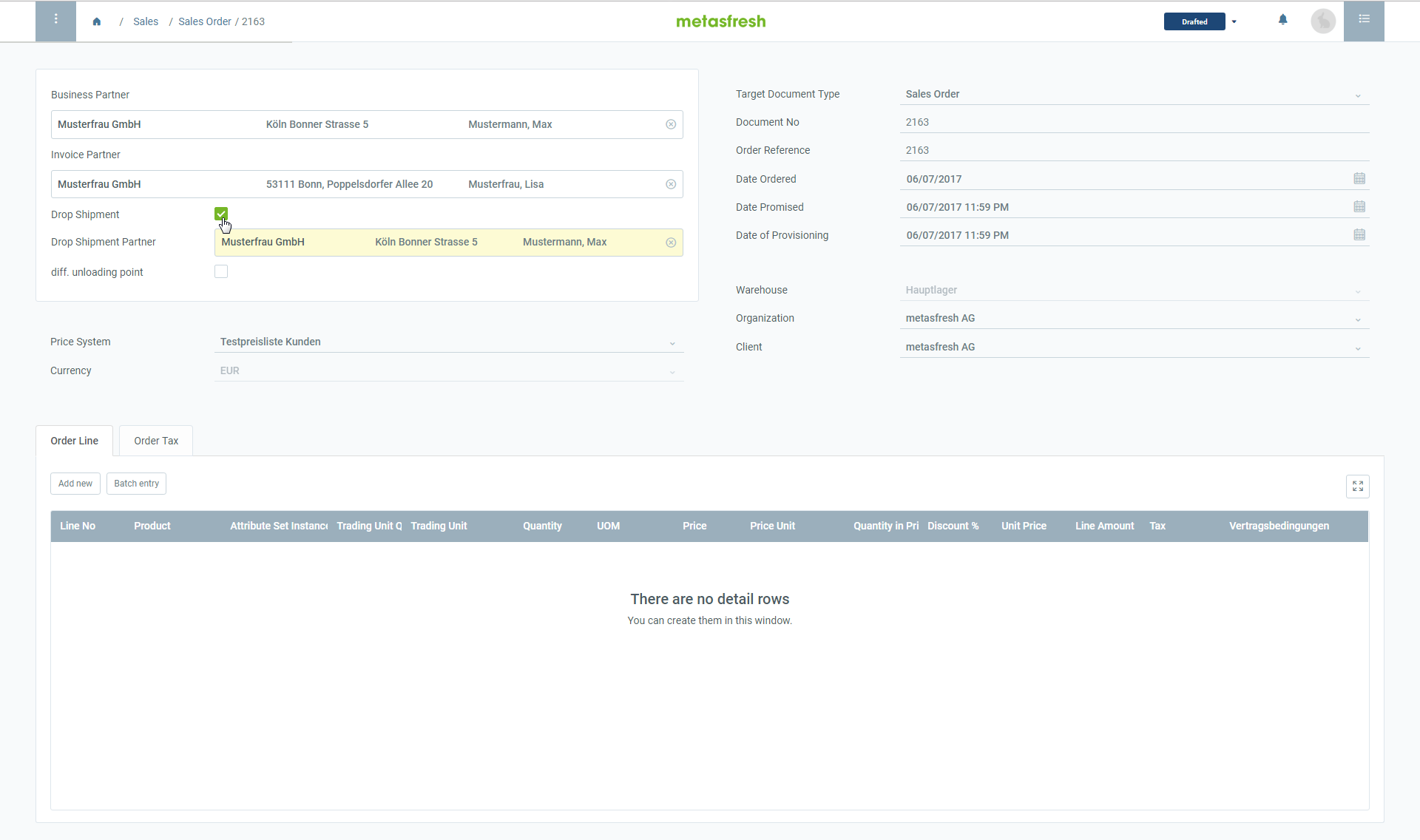This screenshot has height=840, width=1420.
Task: Click the metasfresh home icon
Action: click(x=97, y=21)
